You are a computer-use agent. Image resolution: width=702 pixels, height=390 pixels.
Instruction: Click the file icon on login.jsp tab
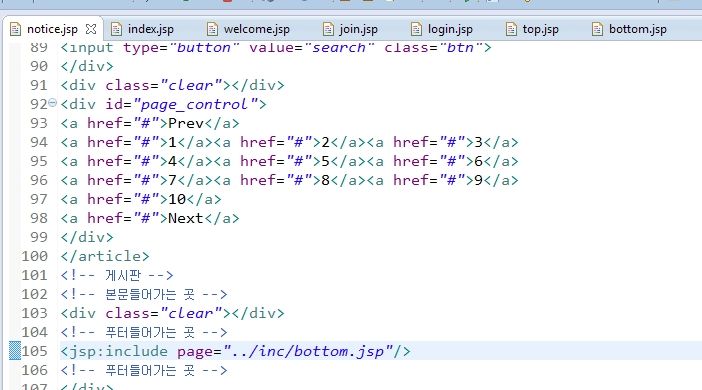click(416, 30)
